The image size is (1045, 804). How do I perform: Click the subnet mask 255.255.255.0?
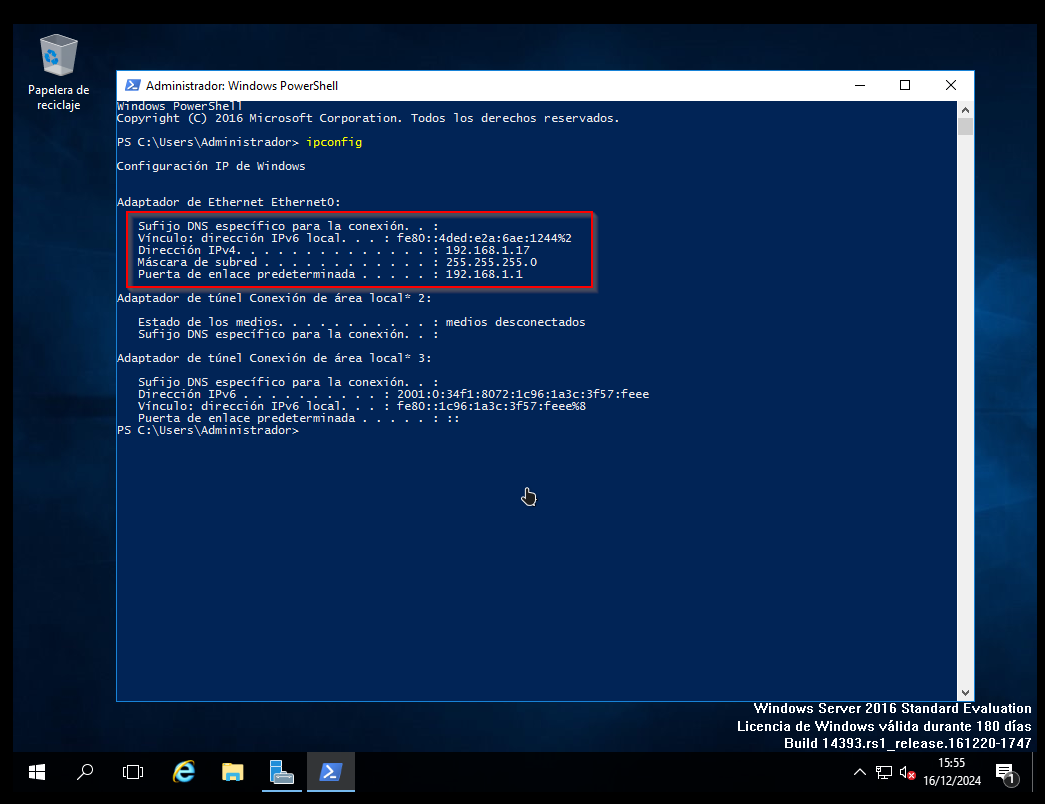pyautogui.click(x=491, y=262)
